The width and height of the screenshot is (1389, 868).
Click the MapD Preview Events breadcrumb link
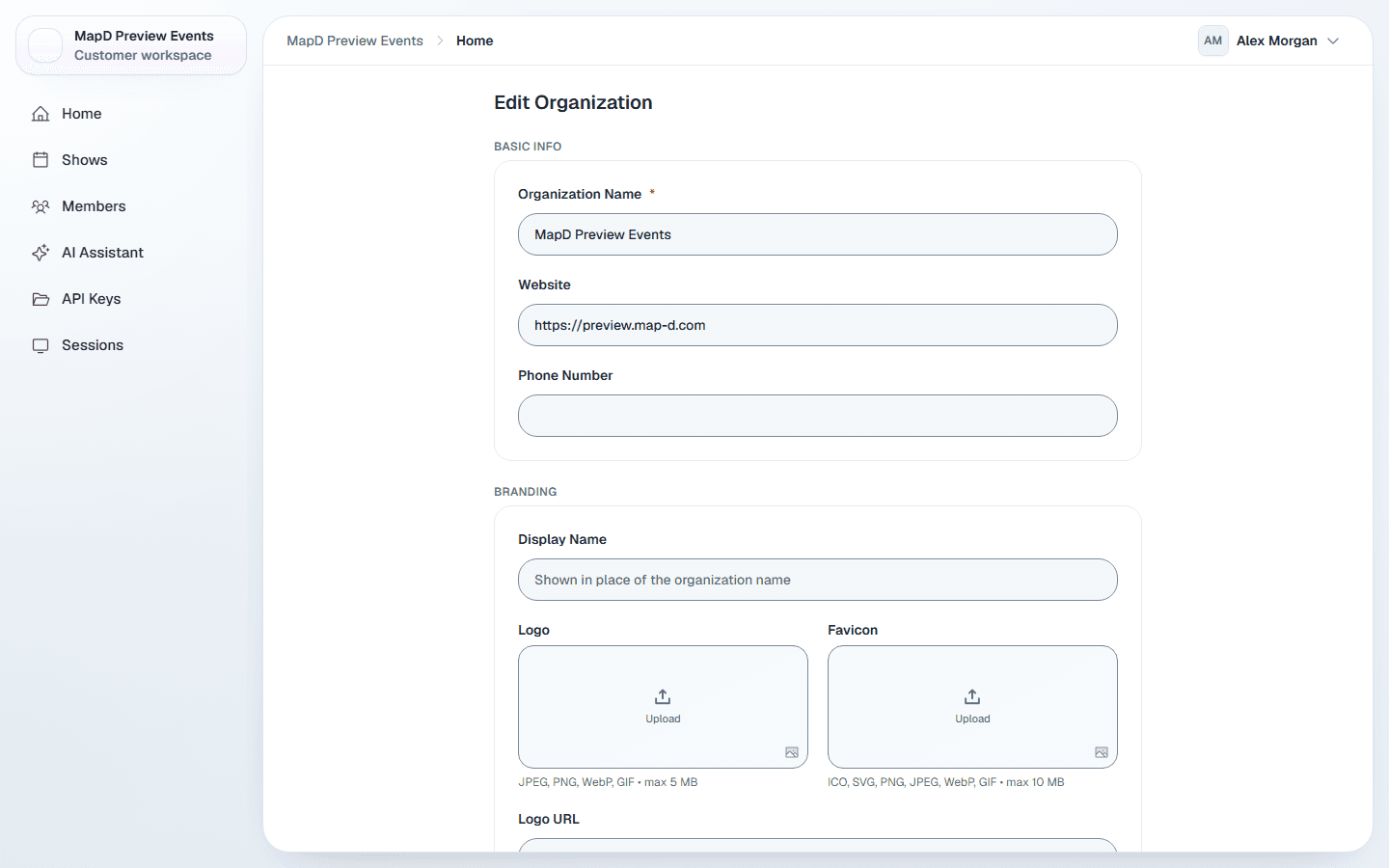355,41
